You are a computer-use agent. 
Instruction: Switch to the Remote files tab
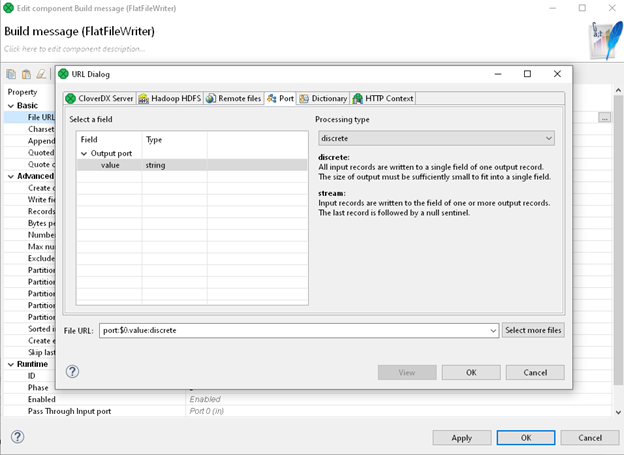click(x=234, y=98)
